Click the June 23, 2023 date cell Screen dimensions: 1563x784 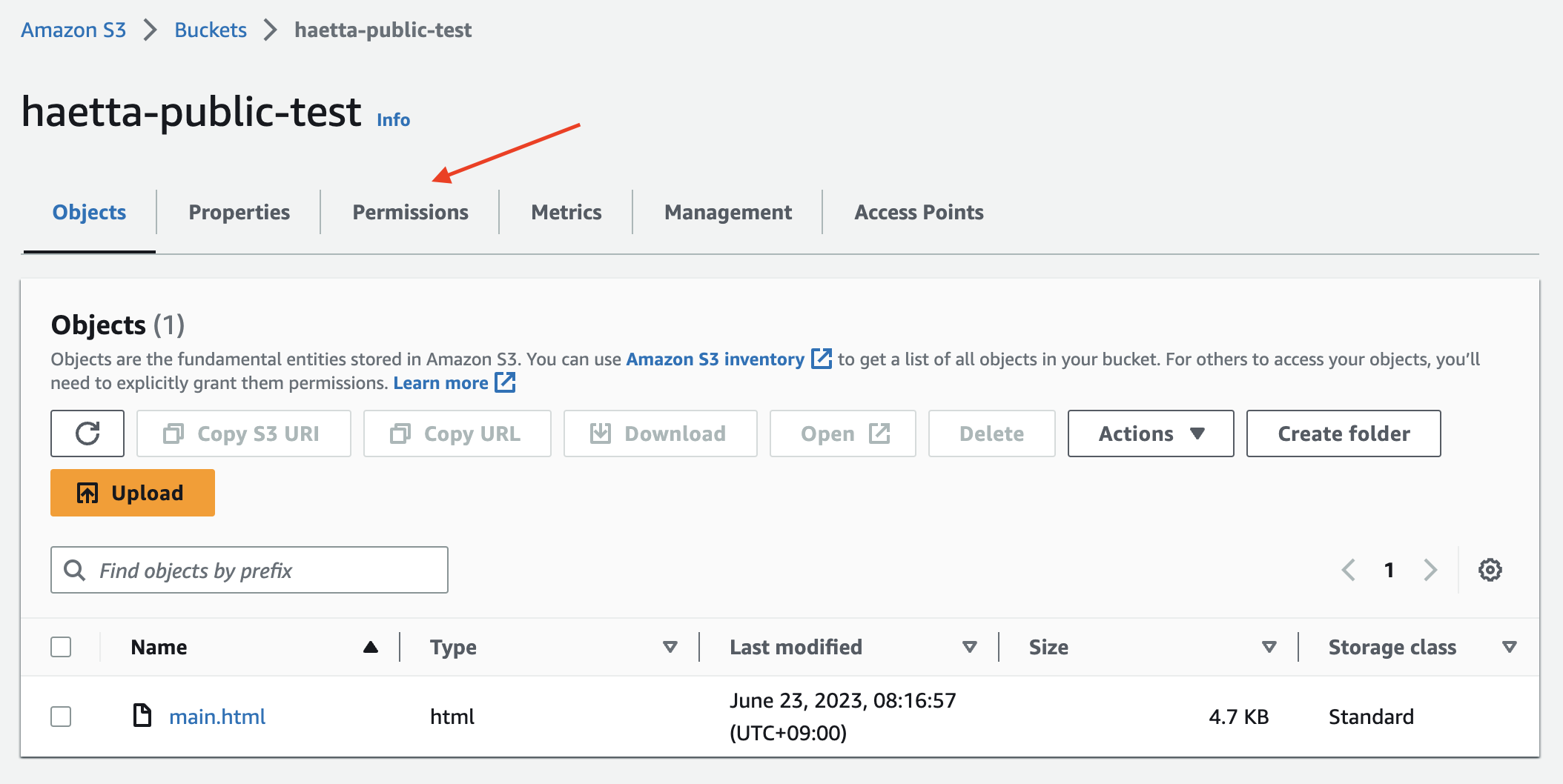(x=843, y=717)
